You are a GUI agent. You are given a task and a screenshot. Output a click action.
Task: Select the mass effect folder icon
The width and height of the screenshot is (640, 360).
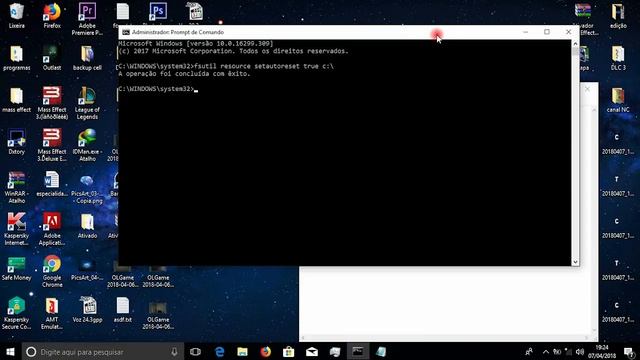coord(16,100)
